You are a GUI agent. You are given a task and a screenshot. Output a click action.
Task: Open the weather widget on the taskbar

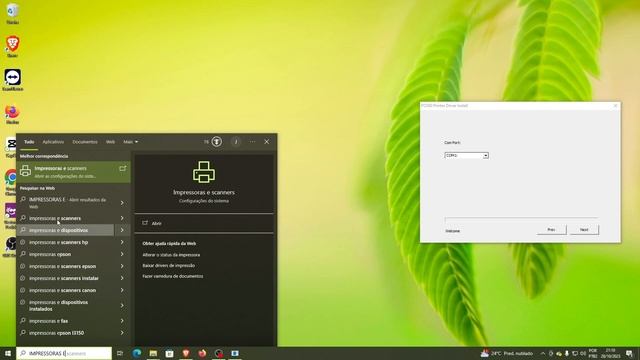507,353
